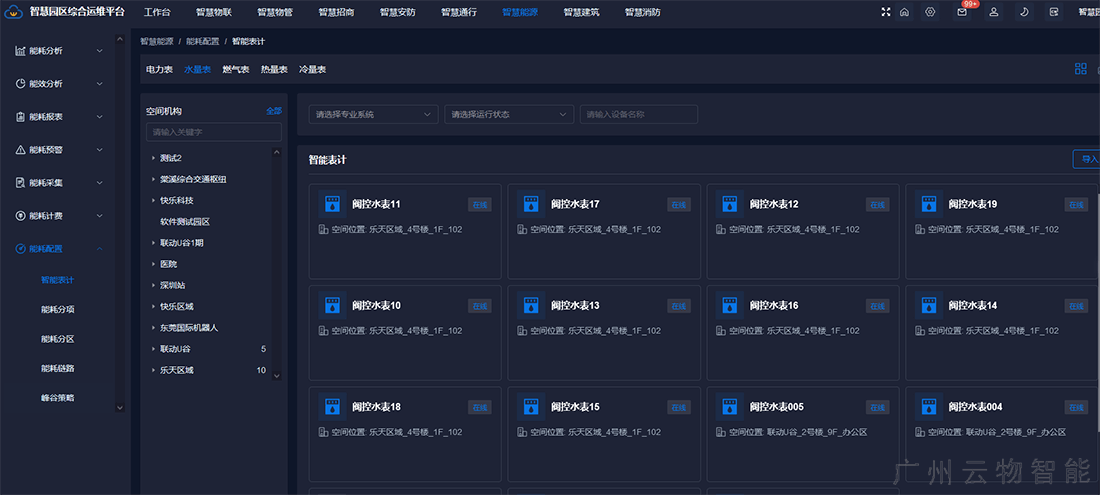Open the 请选择专业系统 dropdown
Viewport: 1100px width, 495px height.
coord(373,114)
